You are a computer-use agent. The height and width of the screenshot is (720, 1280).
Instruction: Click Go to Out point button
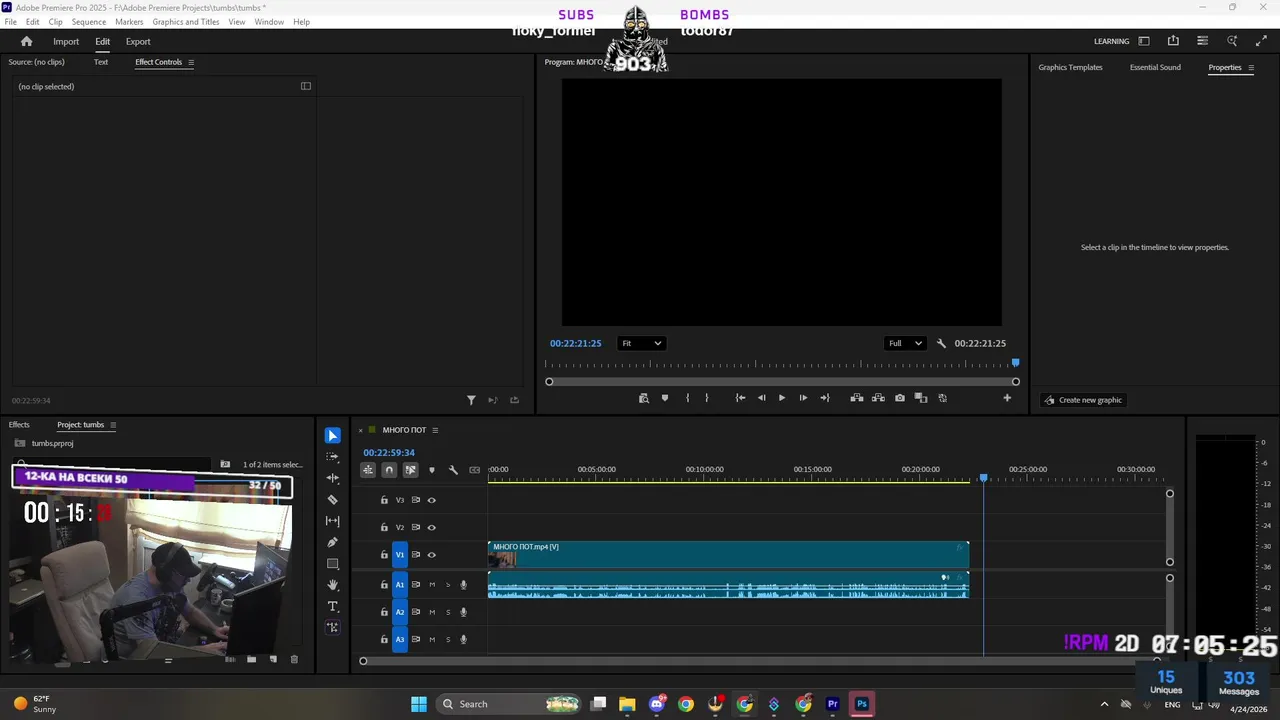[824, 398]
